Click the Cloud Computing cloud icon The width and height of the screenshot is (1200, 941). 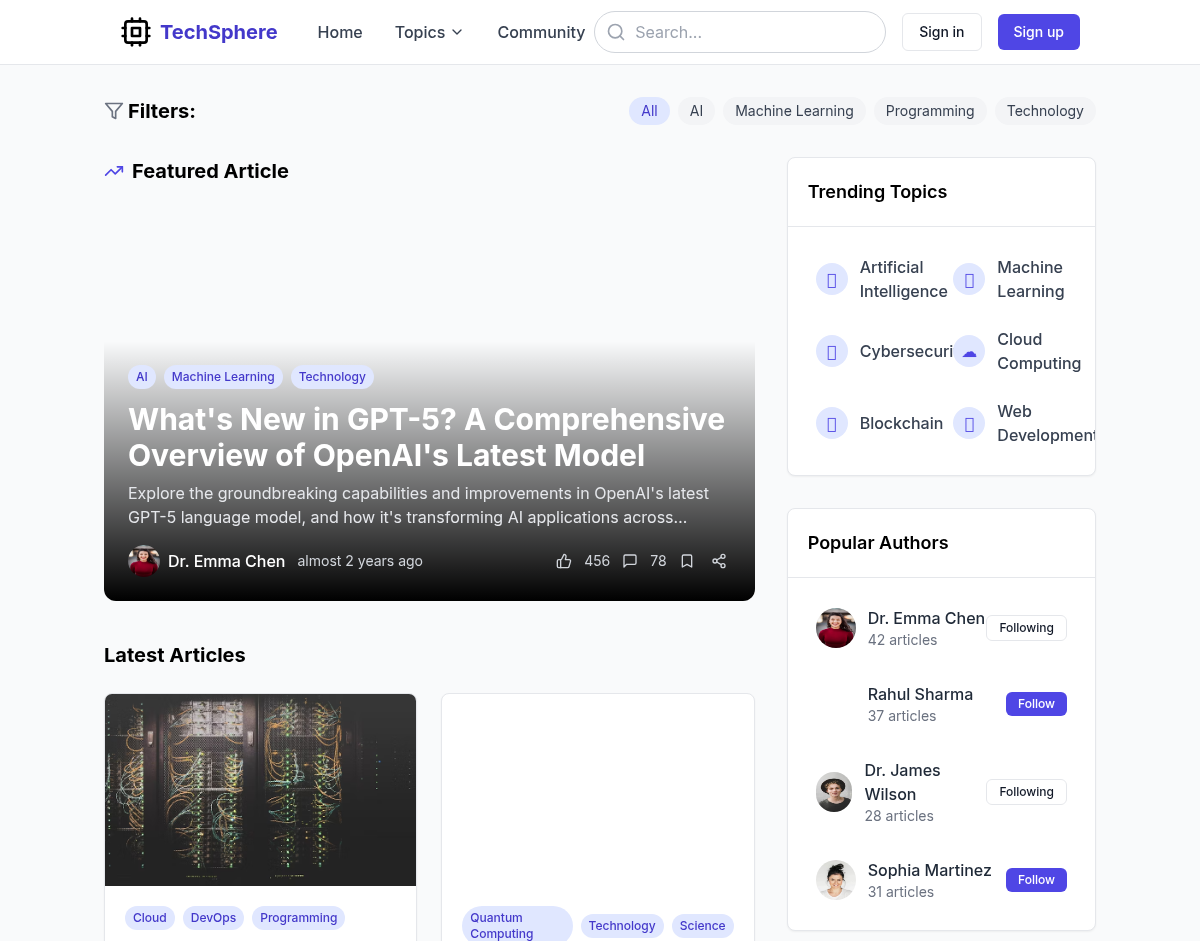click(x=969, y=351)
